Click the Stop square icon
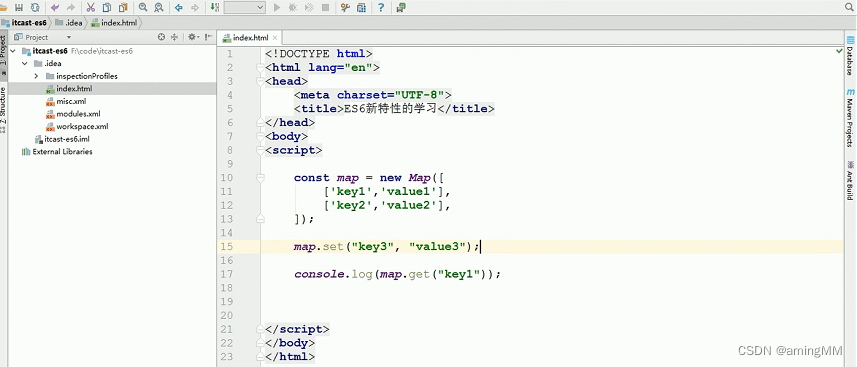The image size is (857, 367). [x=325, y=8]
